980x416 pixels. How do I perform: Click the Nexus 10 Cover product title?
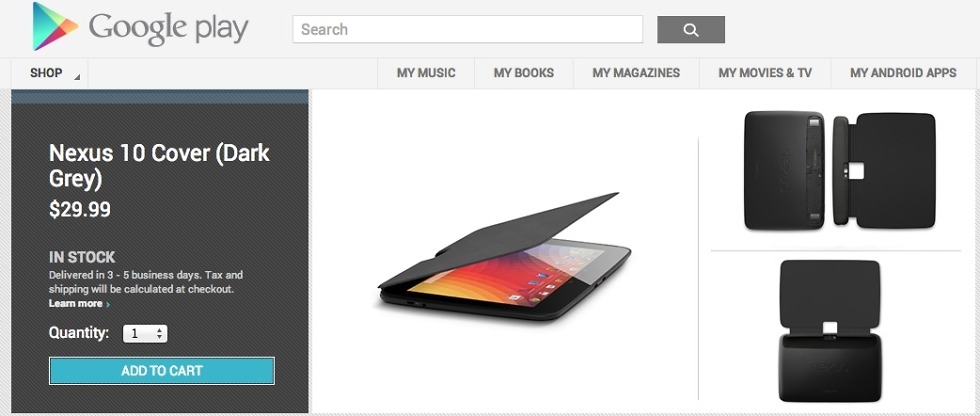point(159,166)
